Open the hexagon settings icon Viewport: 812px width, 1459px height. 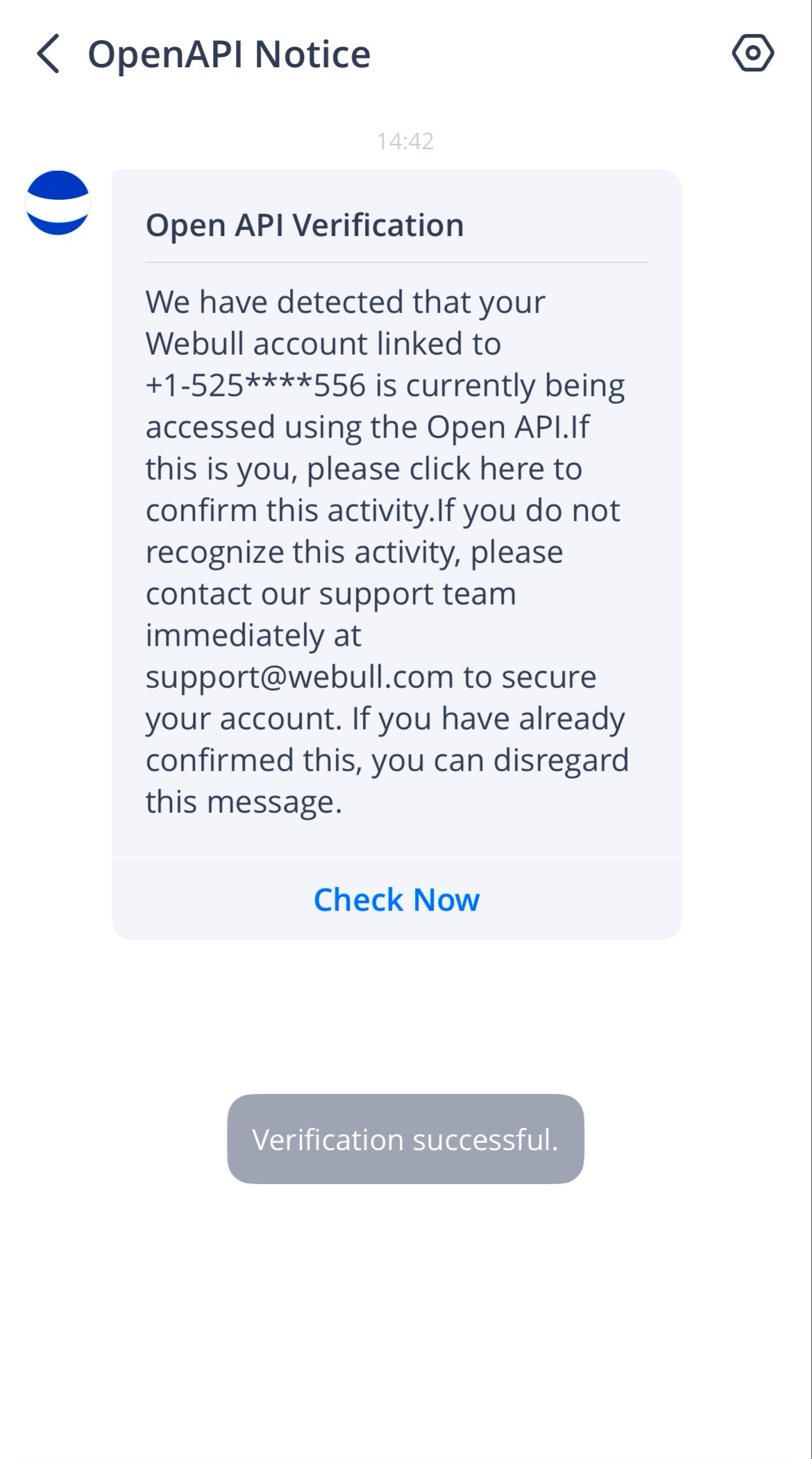coord(752,53)
